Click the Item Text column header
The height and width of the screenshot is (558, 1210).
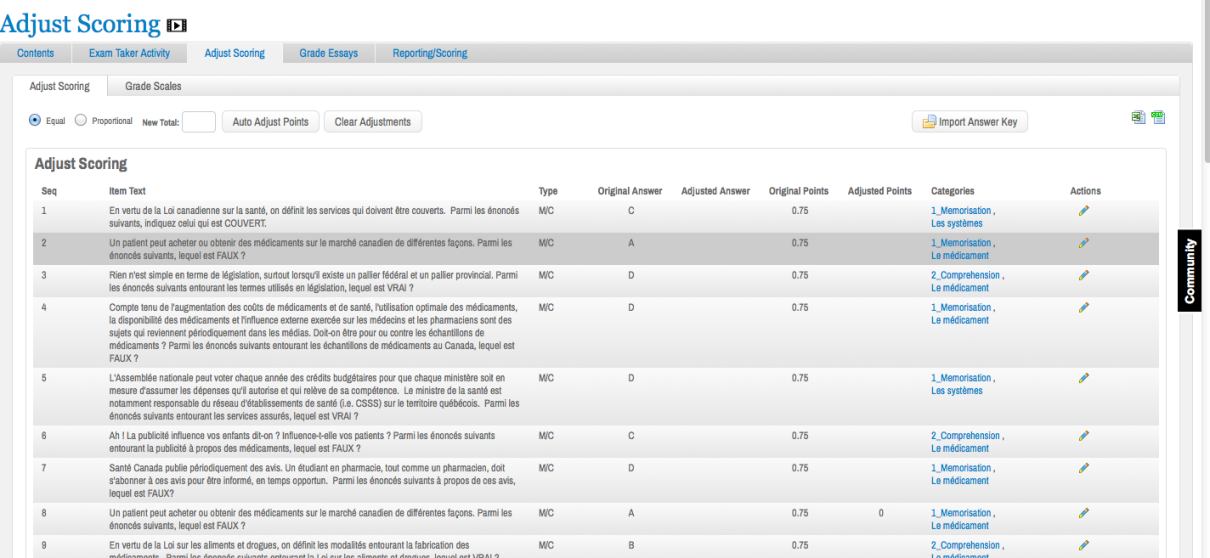tap(127, 191)
